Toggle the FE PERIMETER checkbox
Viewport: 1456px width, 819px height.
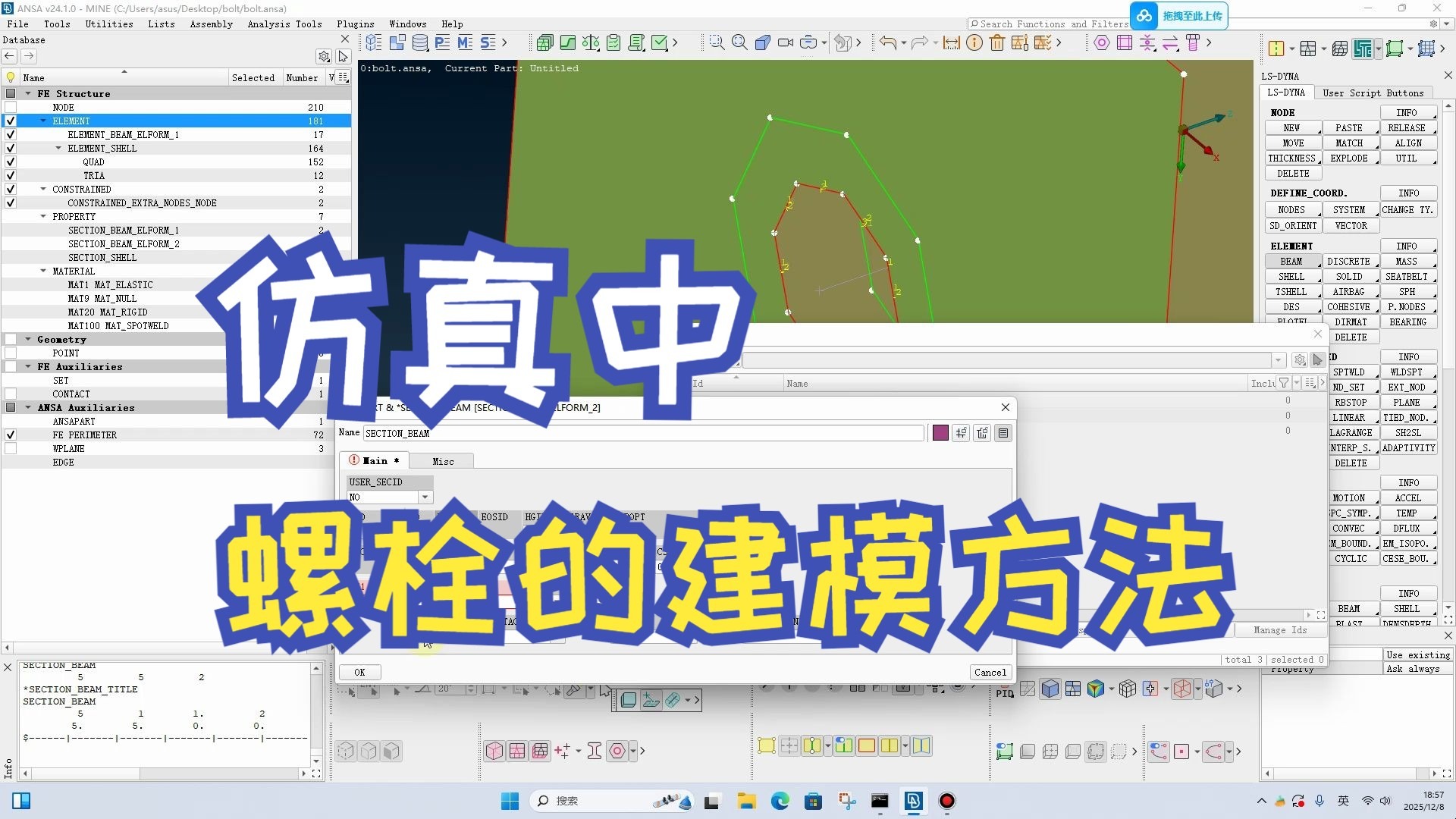pos(11,435)
